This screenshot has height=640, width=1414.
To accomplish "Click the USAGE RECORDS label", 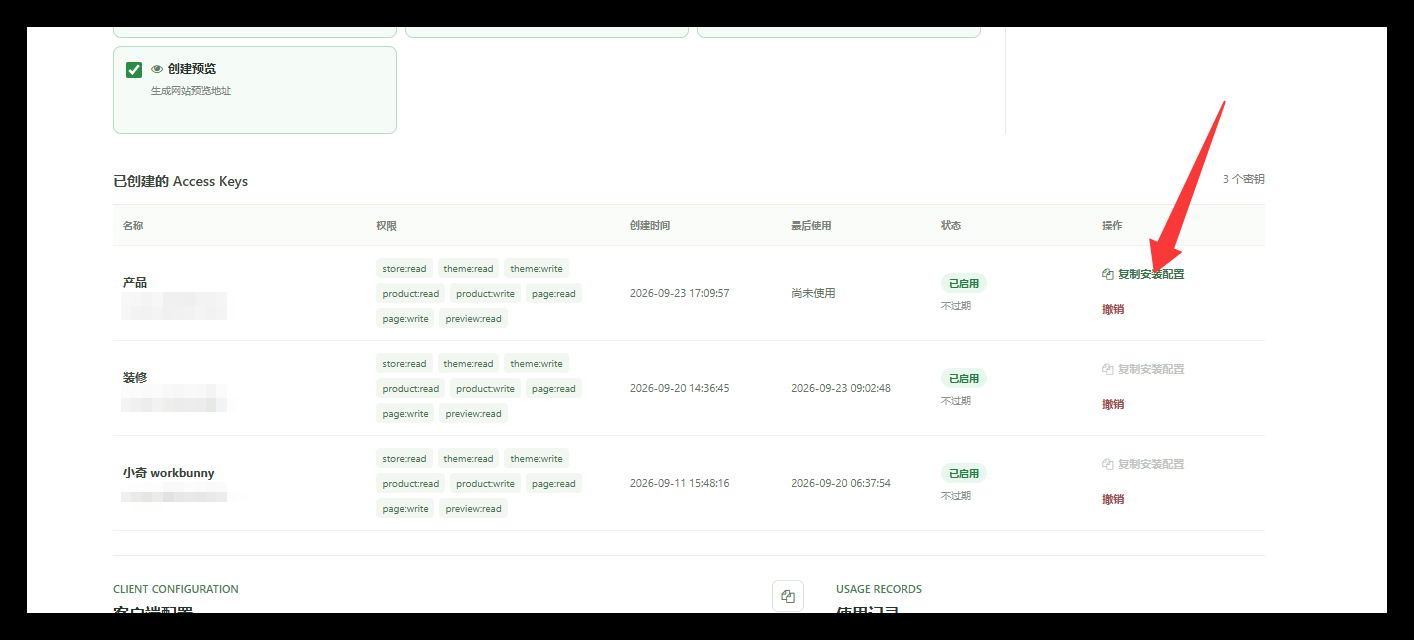I will pyautogui.click(x=879, y=589).
